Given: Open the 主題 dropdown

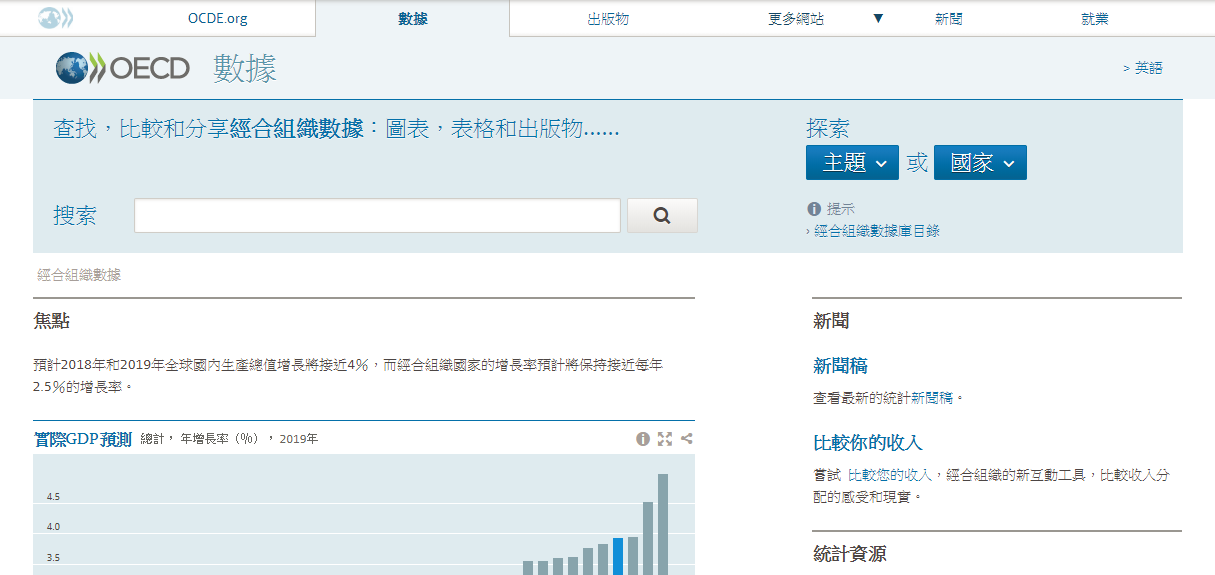Looking at the screenshot, I should [x=852, y=163].
